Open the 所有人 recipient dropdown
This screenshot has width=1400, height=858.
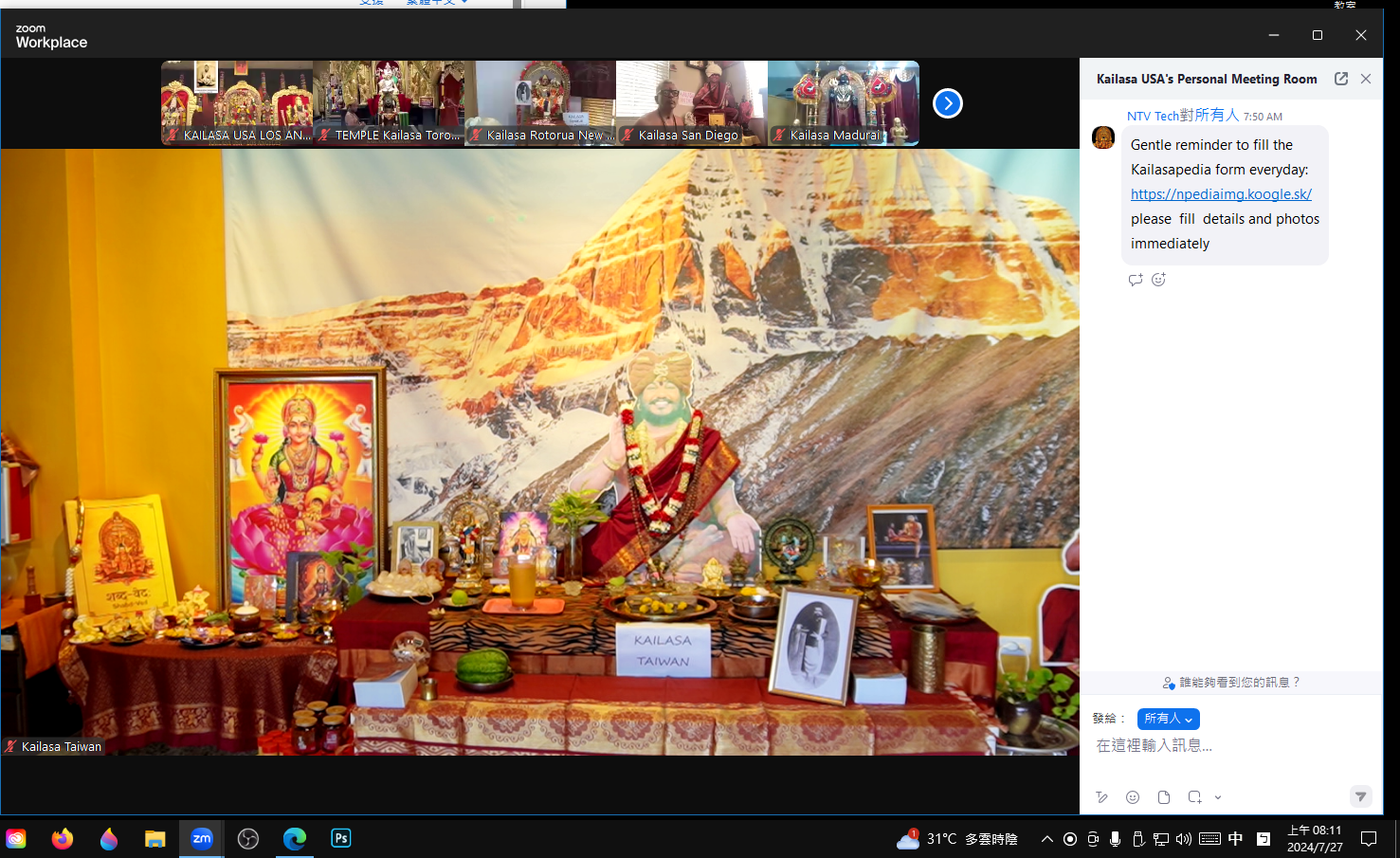tap(1168, 719)
